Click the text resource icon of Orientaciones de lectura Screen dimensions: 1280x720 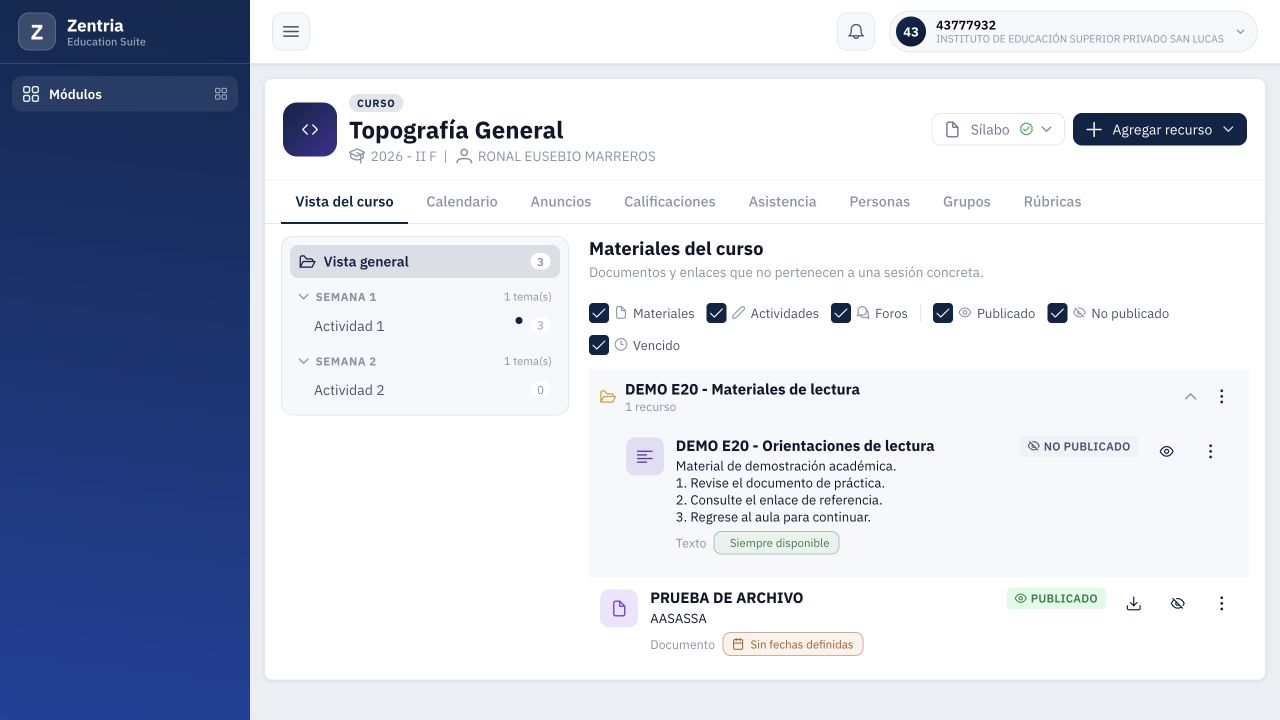[645, 456]
